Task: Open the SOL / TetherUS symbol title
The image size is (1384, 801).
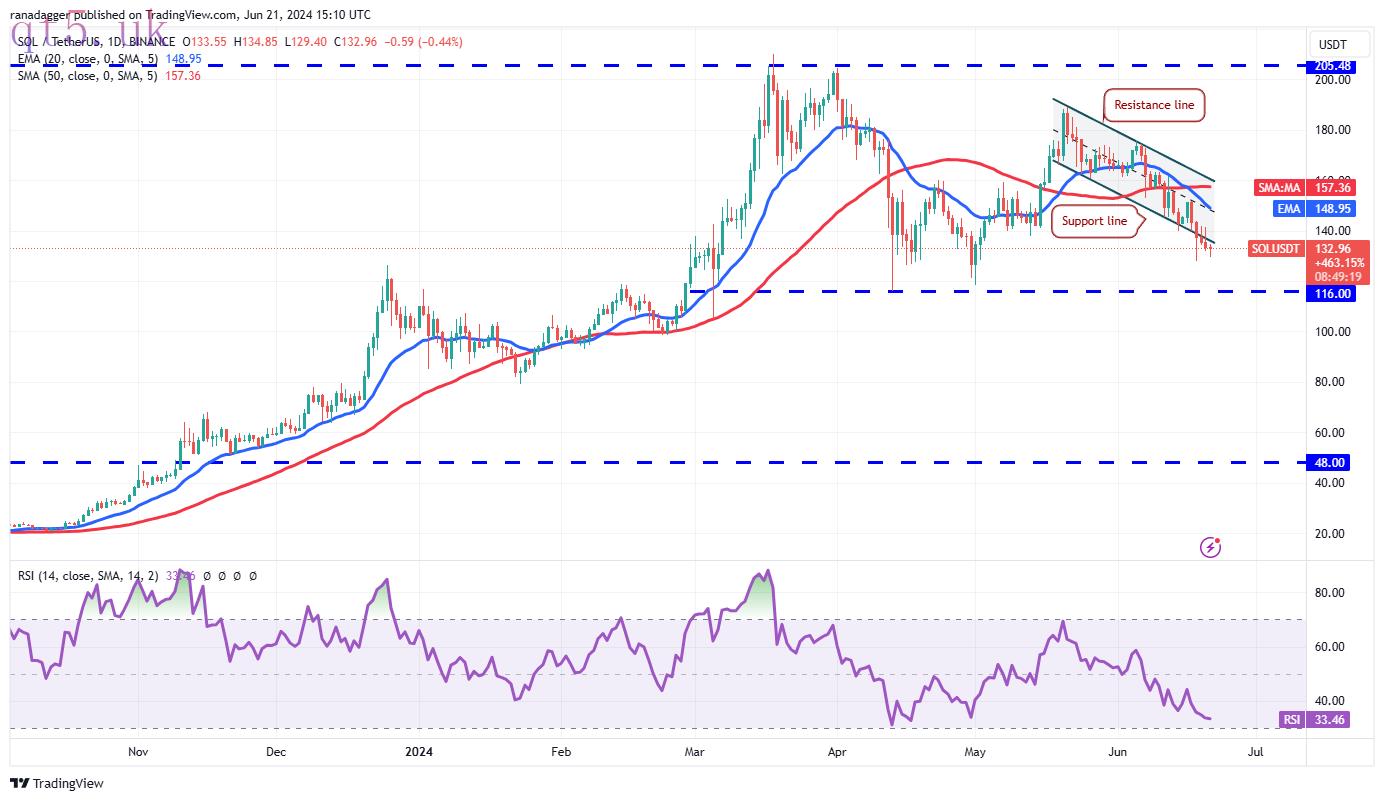Action: pyautogui.click(x=96, y=42)
